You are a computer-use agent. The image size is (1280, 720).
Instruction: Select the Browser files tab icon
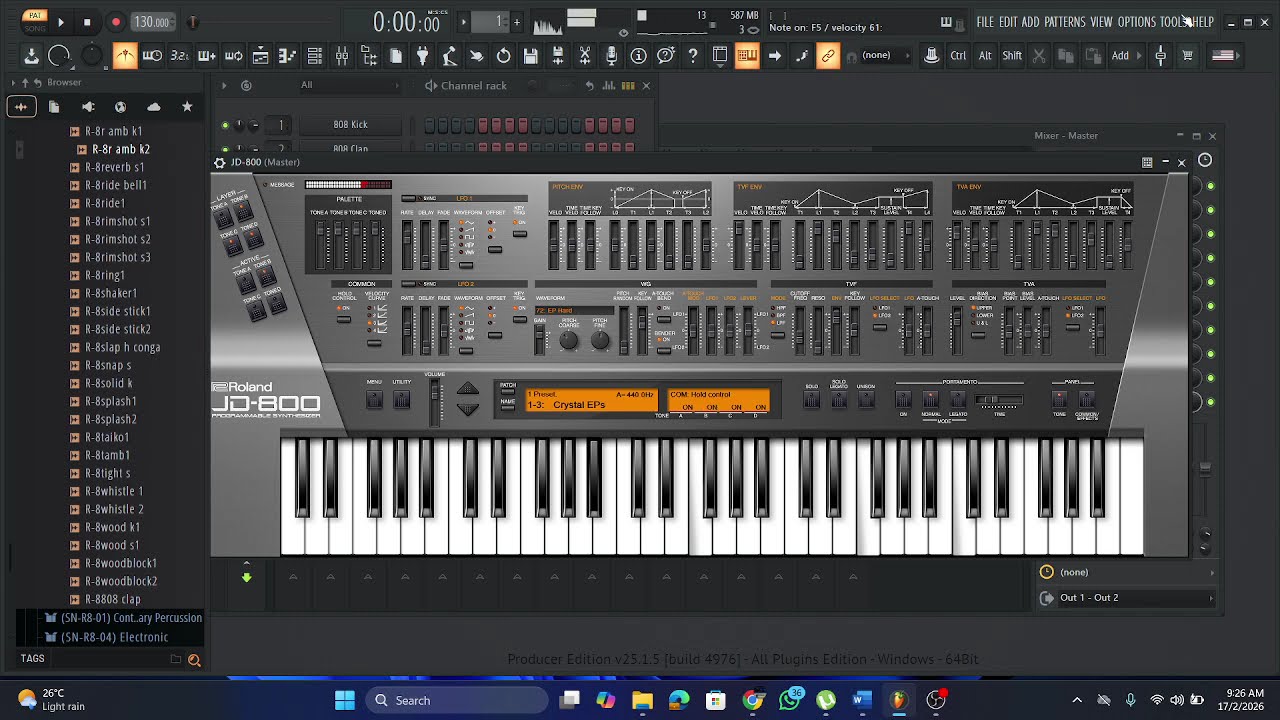(54, 106)
